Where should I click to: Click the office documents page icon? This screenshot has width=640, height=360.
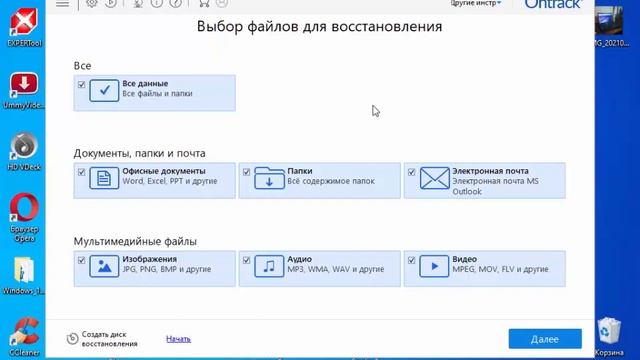(104, 178)
